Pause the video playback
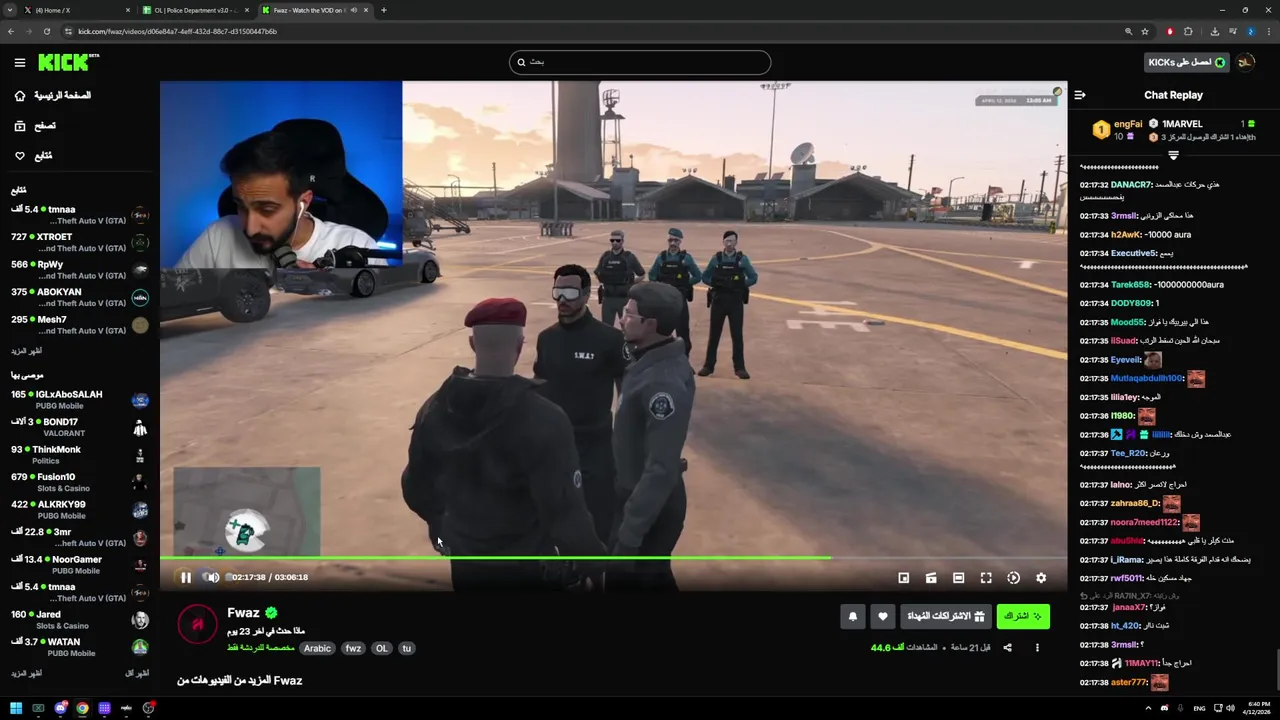 pyautogui.click(x=186, y=577)
